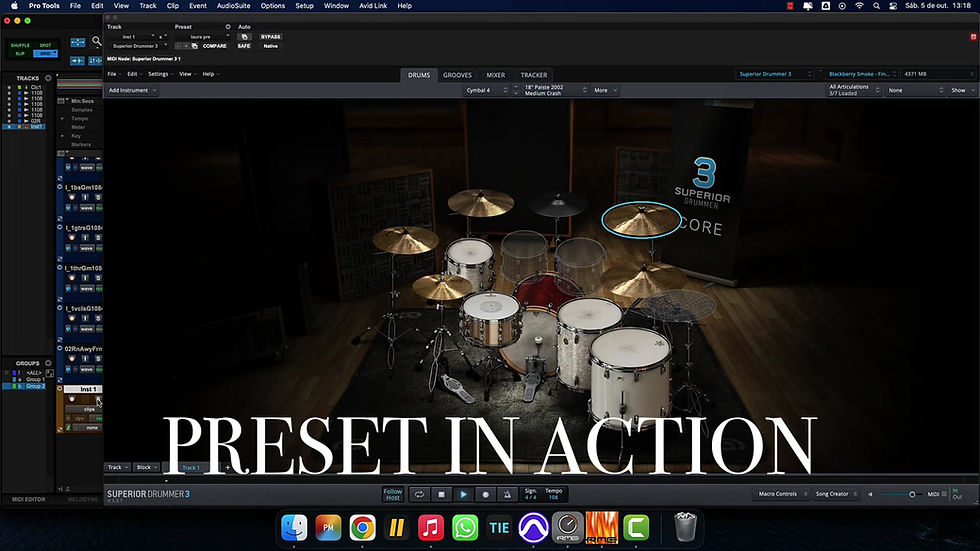The width and height of the screenshot is (980, 551).
Task: Toggle the metronome icon
Action: (508, 494)
